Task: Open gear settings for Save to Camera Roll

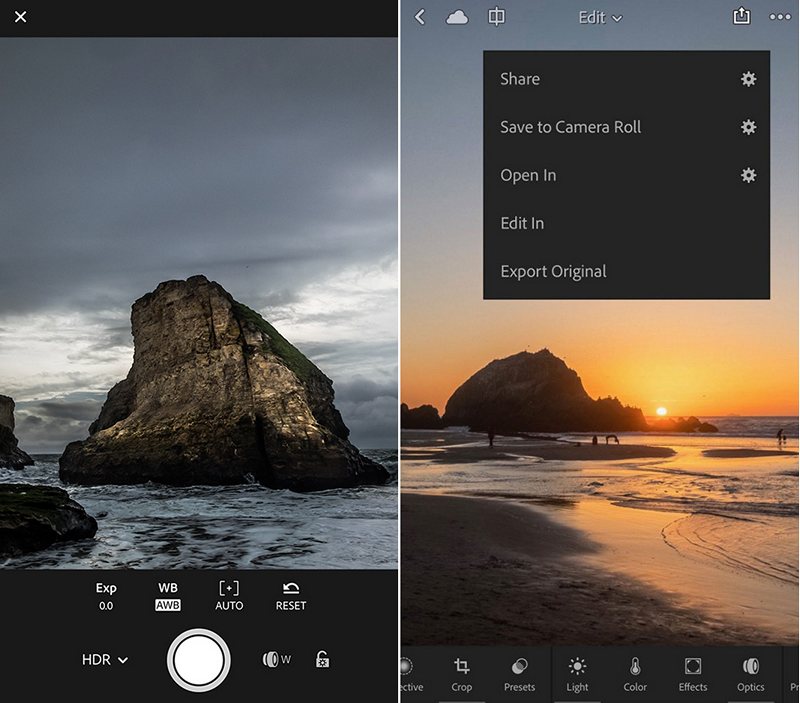Action: [748, 127]
